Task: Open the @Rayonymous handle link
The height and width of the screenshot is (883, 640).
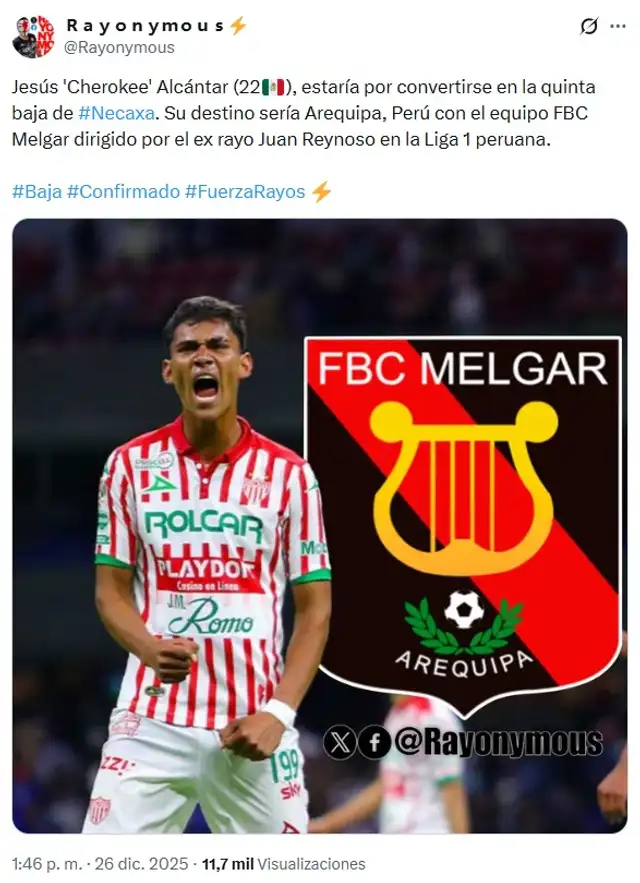Action: click(119, 47)
